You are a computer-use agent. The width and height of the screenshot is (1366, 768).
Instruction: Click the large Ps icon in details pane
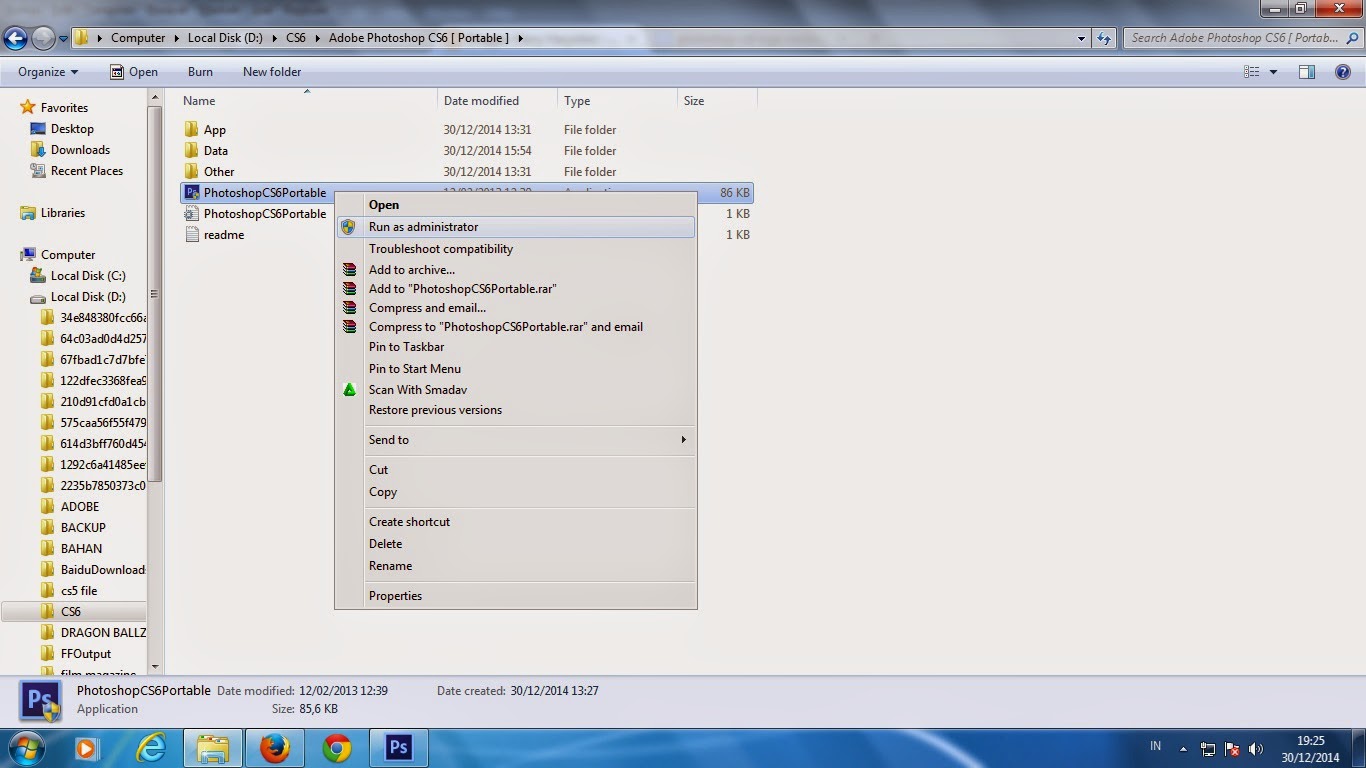41,700
